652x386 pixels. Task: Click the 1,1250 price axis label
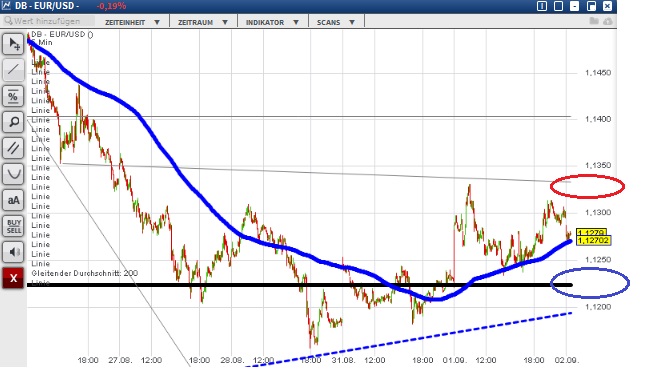point(598,260)
